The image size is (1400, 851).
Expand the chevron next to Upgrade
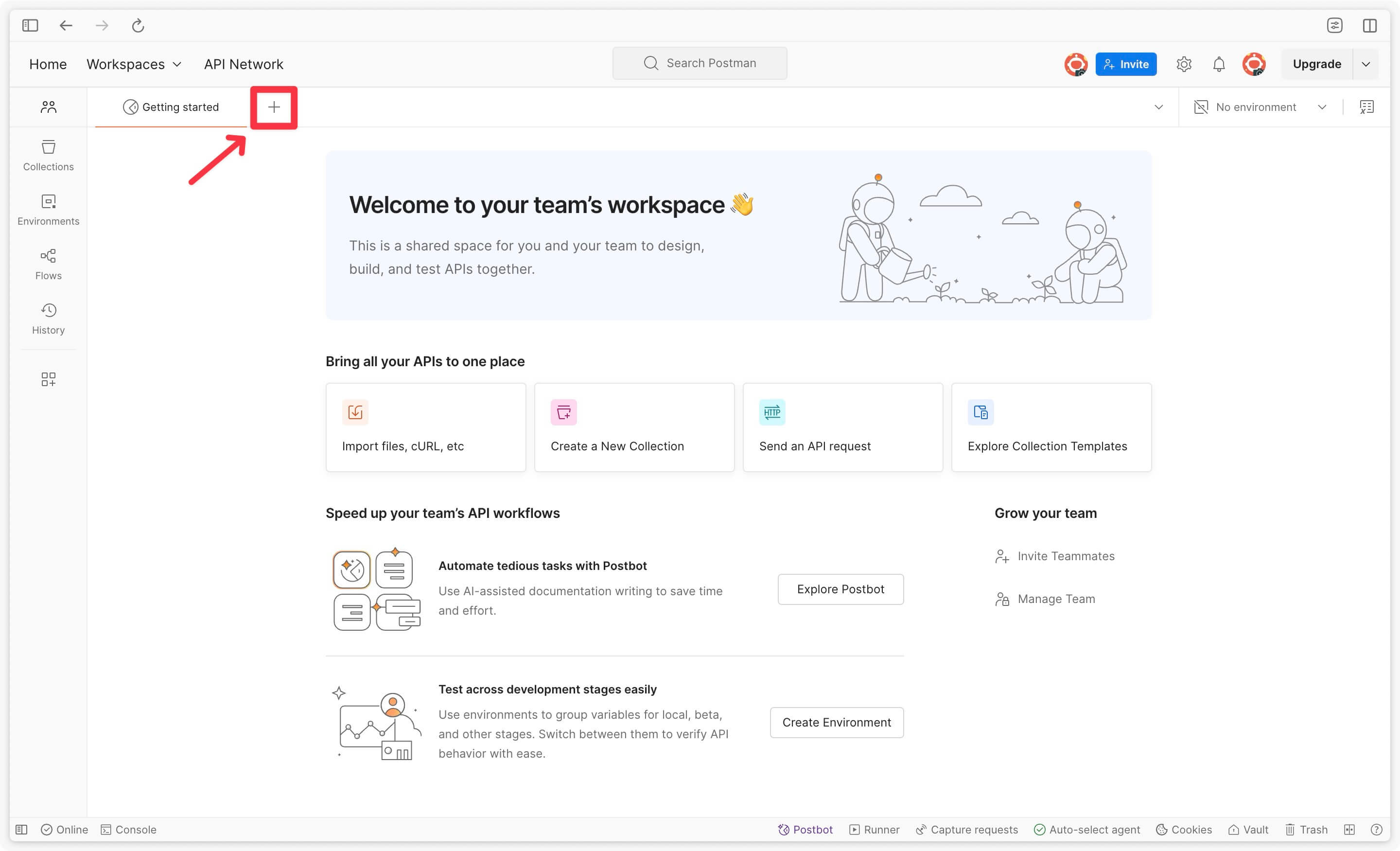[x=1366, y=64]
